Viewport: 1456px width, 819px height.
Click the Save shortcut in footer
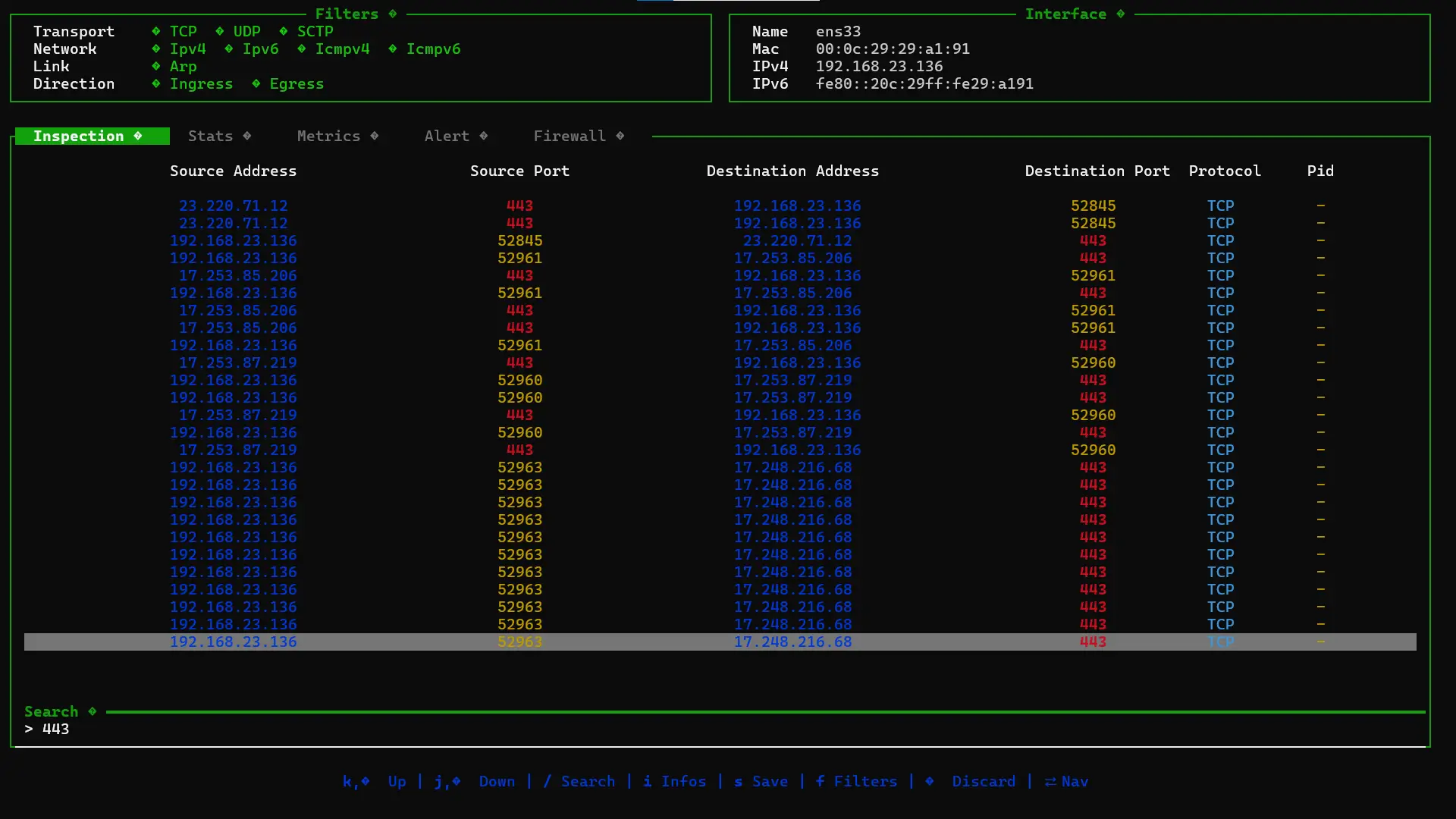pos(769,781)
